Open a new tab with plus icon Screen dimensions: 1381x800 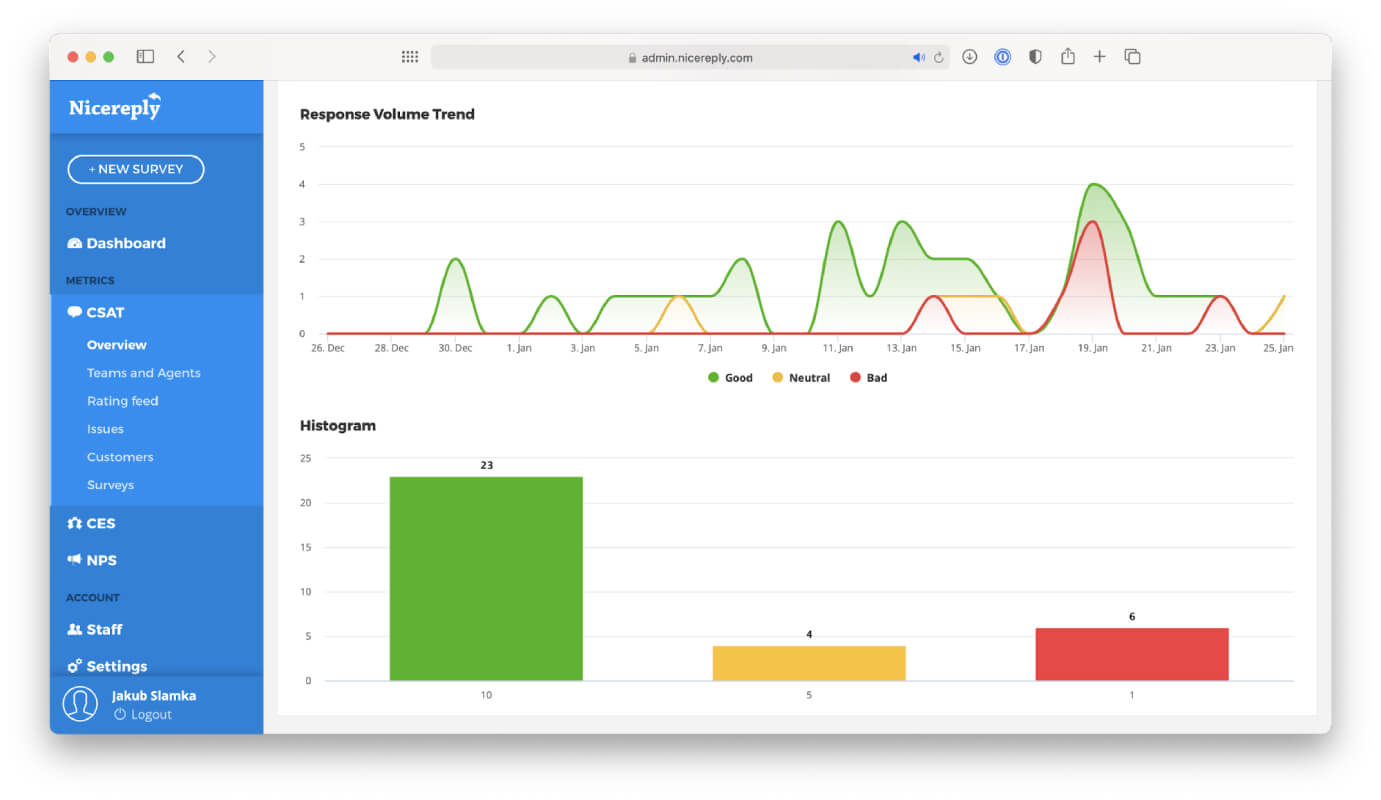1099,57
